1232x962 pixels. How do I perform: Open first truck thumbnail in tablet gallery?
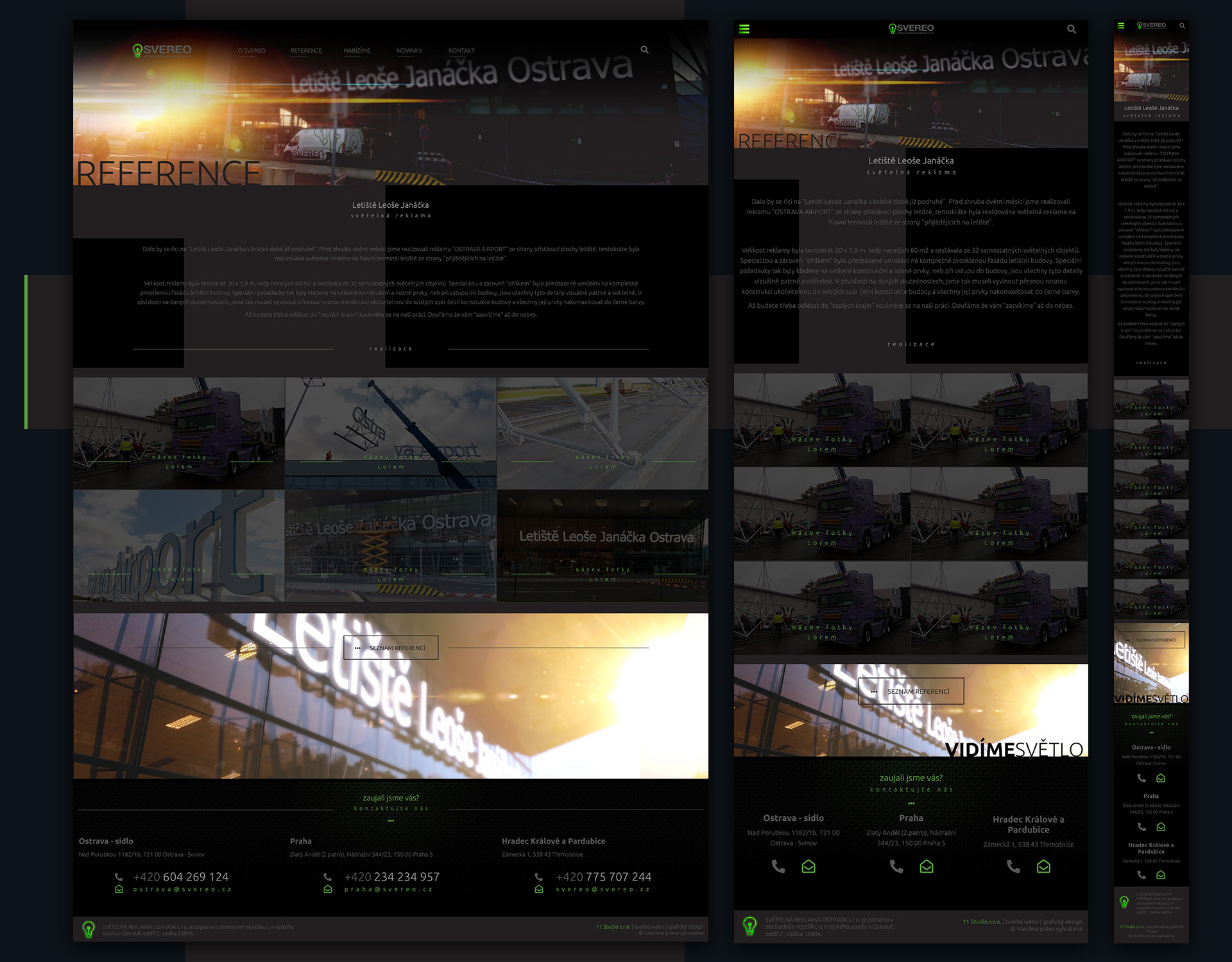[x=822, y=419]
